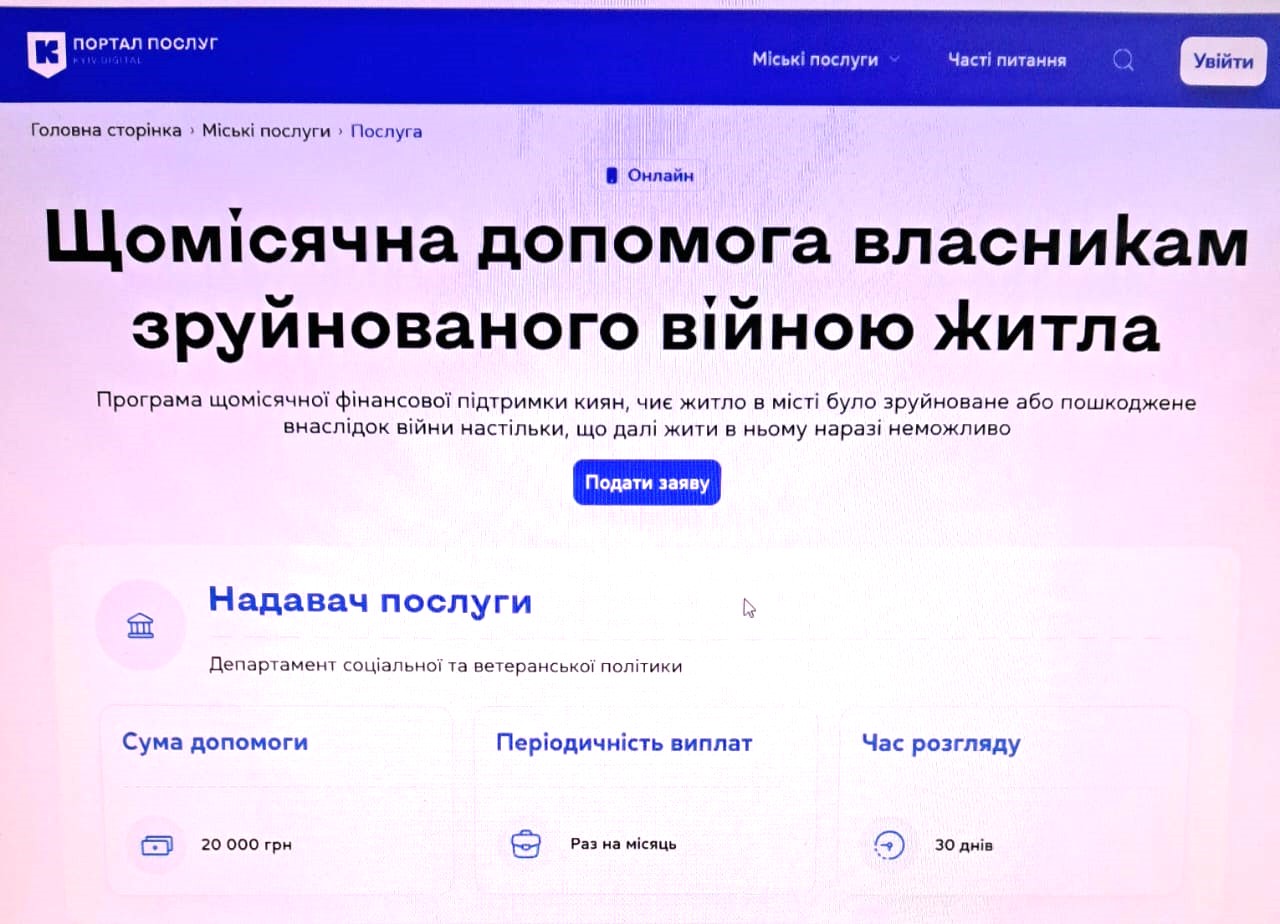
Task: Click the Послуга breadcrumb item
Action: click(x=386, y=132)
